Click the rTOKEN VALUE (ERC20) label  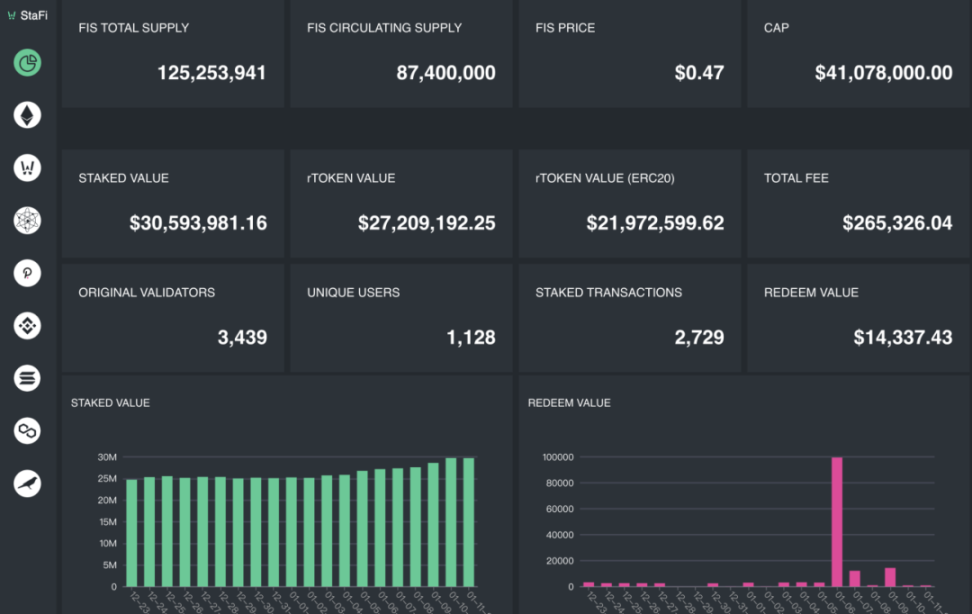coord(605,178)
